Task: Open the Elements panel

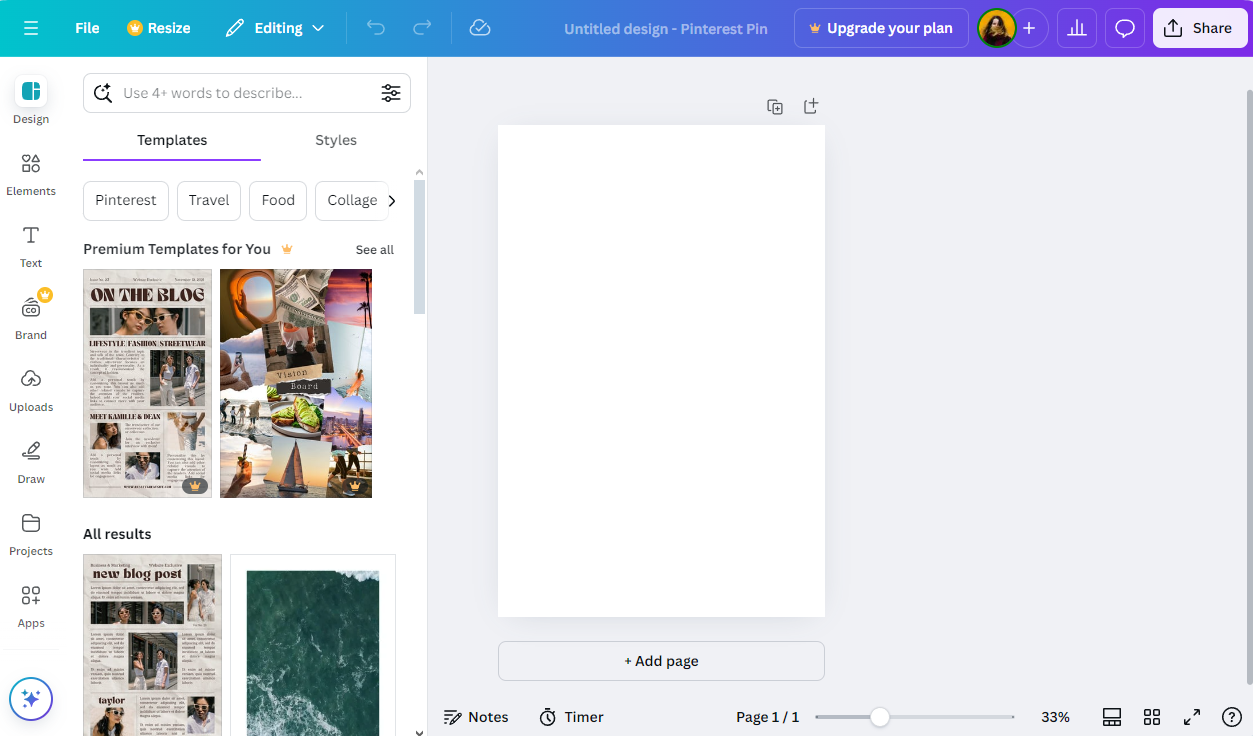Action: tap(31, 173)
